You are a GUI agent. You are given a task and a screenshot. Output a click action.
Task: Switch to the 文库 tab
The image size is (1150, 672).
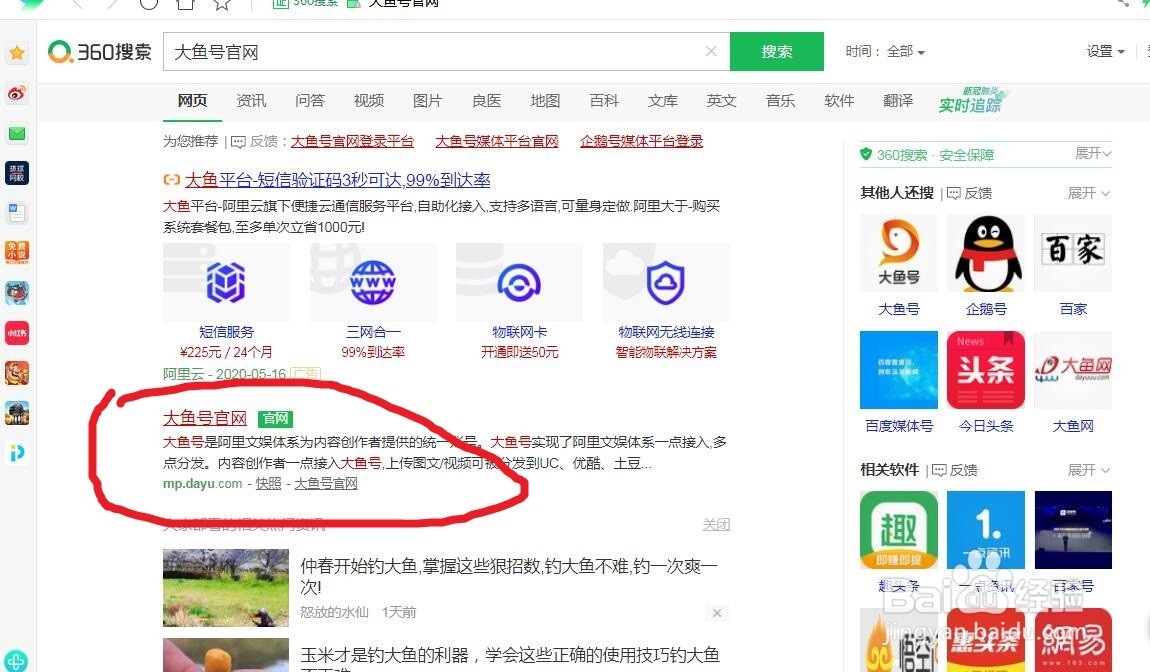tap(662, 101)
